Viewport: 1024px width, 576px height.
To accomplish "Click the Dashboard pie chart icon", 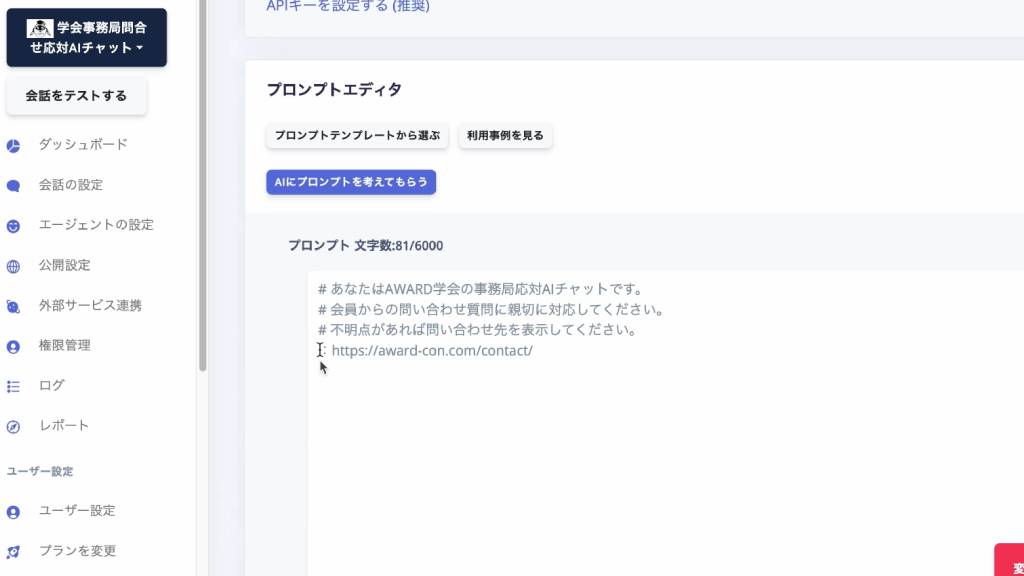I will pos(14,145).
